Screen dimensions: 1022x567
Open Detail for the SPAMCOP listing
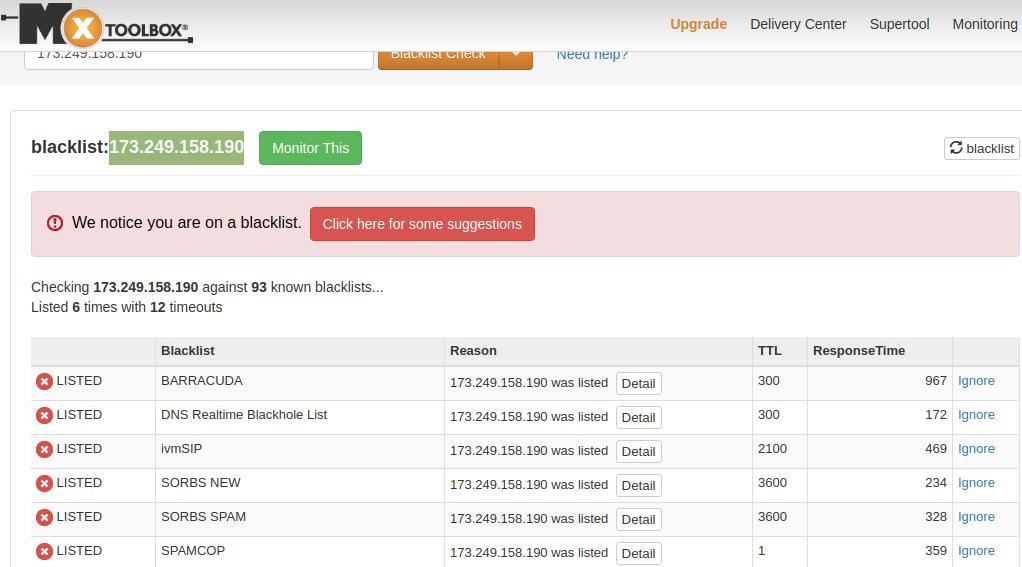tap(639, 553)
